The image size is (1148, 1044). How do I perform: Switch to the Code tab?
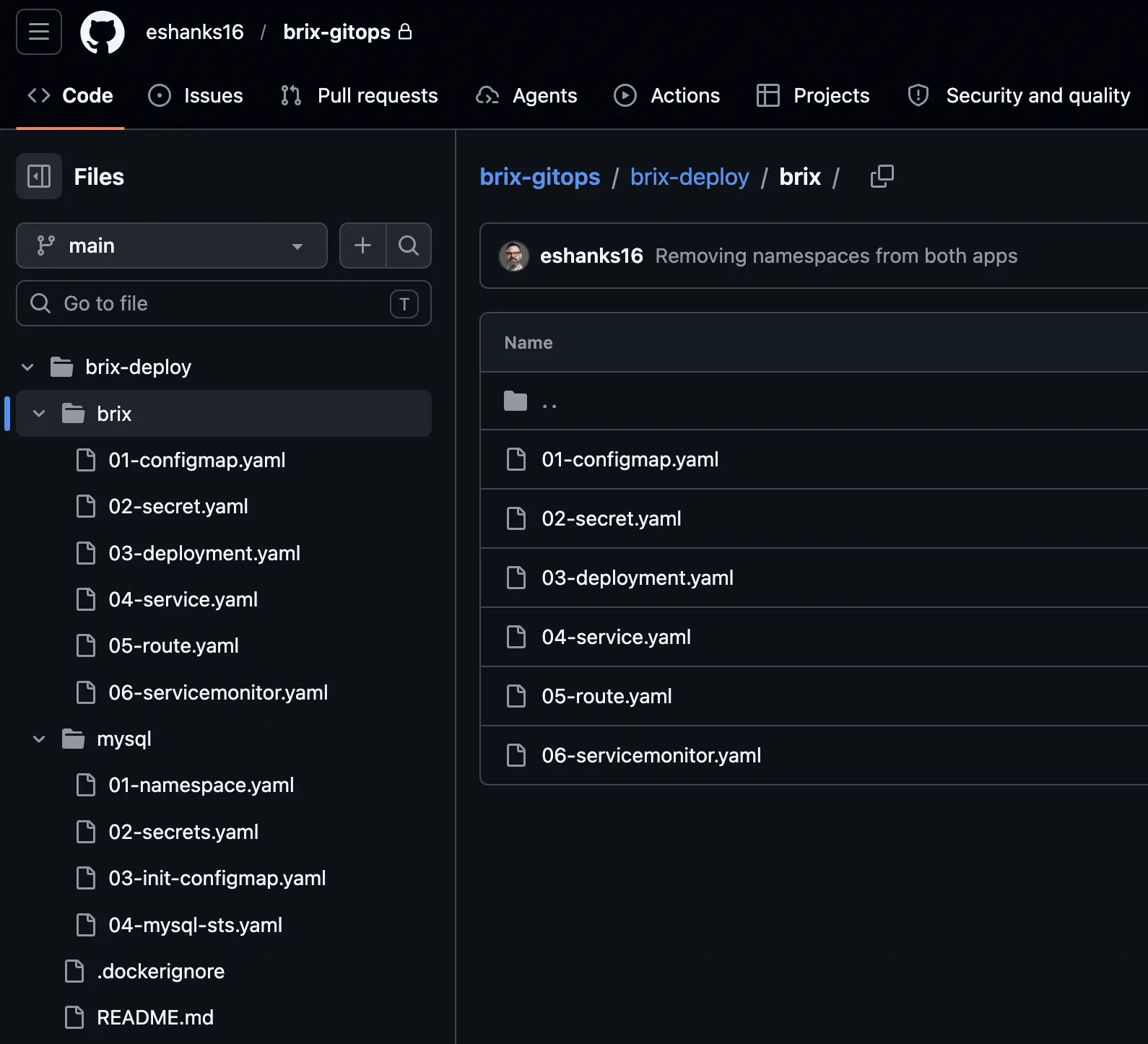tap(70, 95)
